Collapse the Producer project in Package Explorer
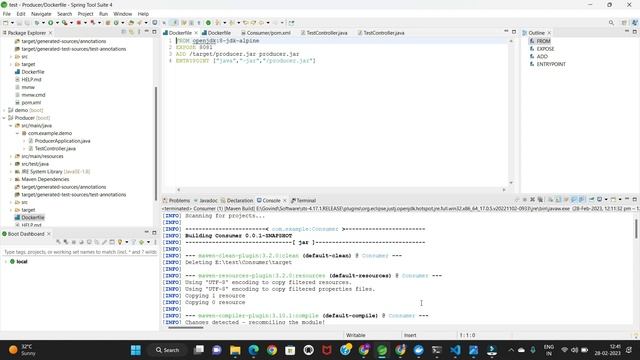This screenshot has width=640, height=360. pos(4,118)
